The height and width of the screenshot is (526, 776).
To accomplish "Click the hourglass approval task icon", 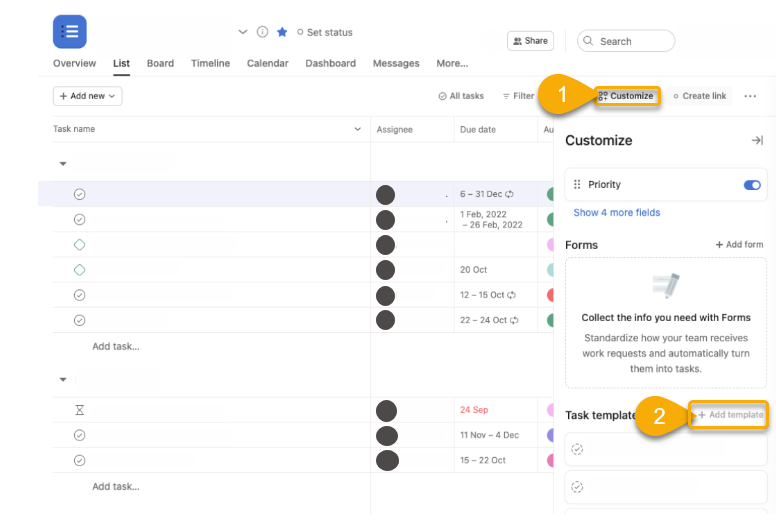I will pos(80,410).
